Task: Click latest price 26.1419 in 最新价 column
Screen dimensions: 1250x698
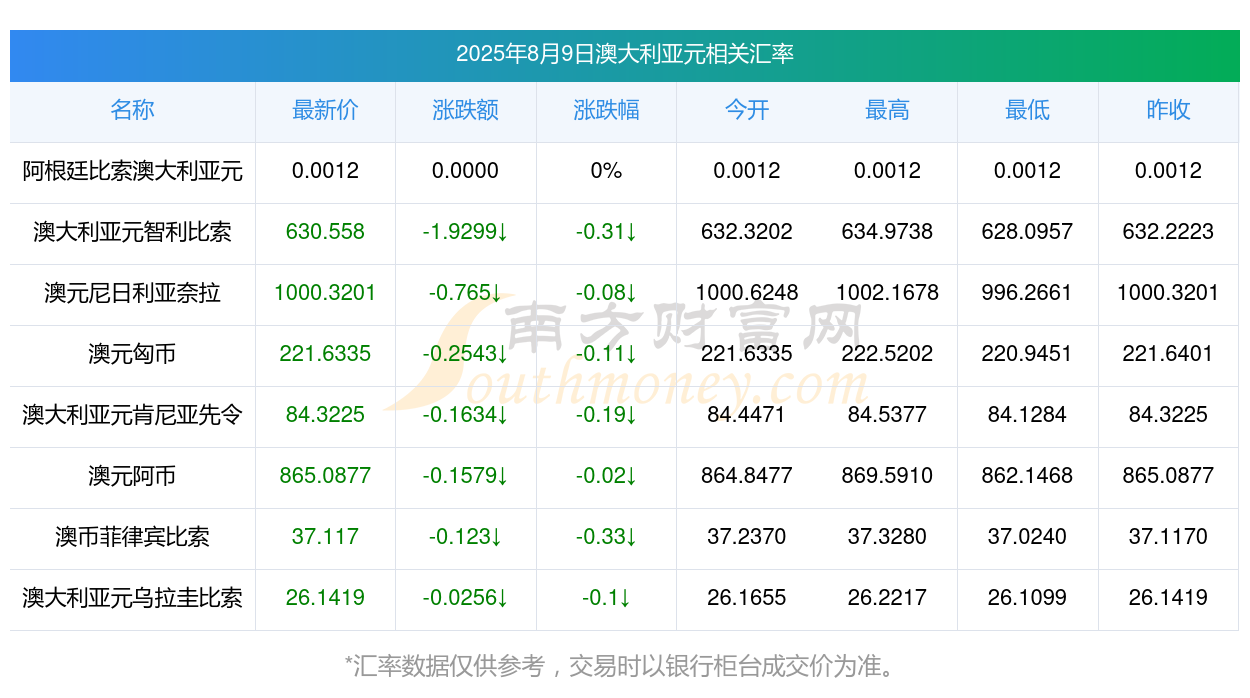Action: (x=325, y=598)
